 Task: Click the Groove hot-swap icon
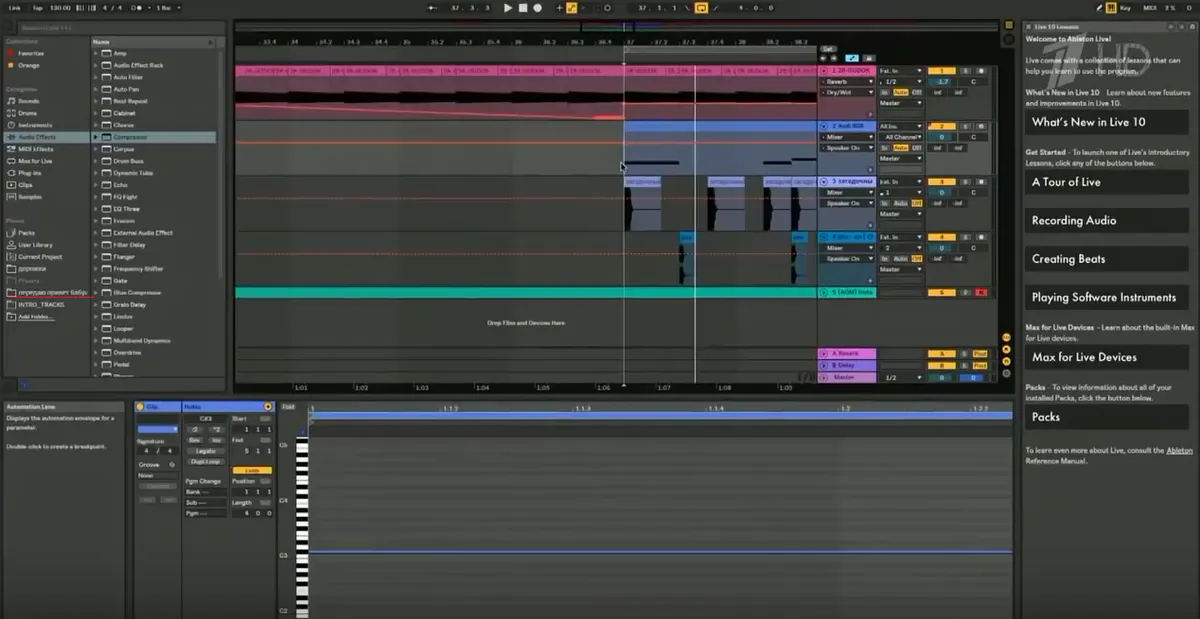(172, 465)
